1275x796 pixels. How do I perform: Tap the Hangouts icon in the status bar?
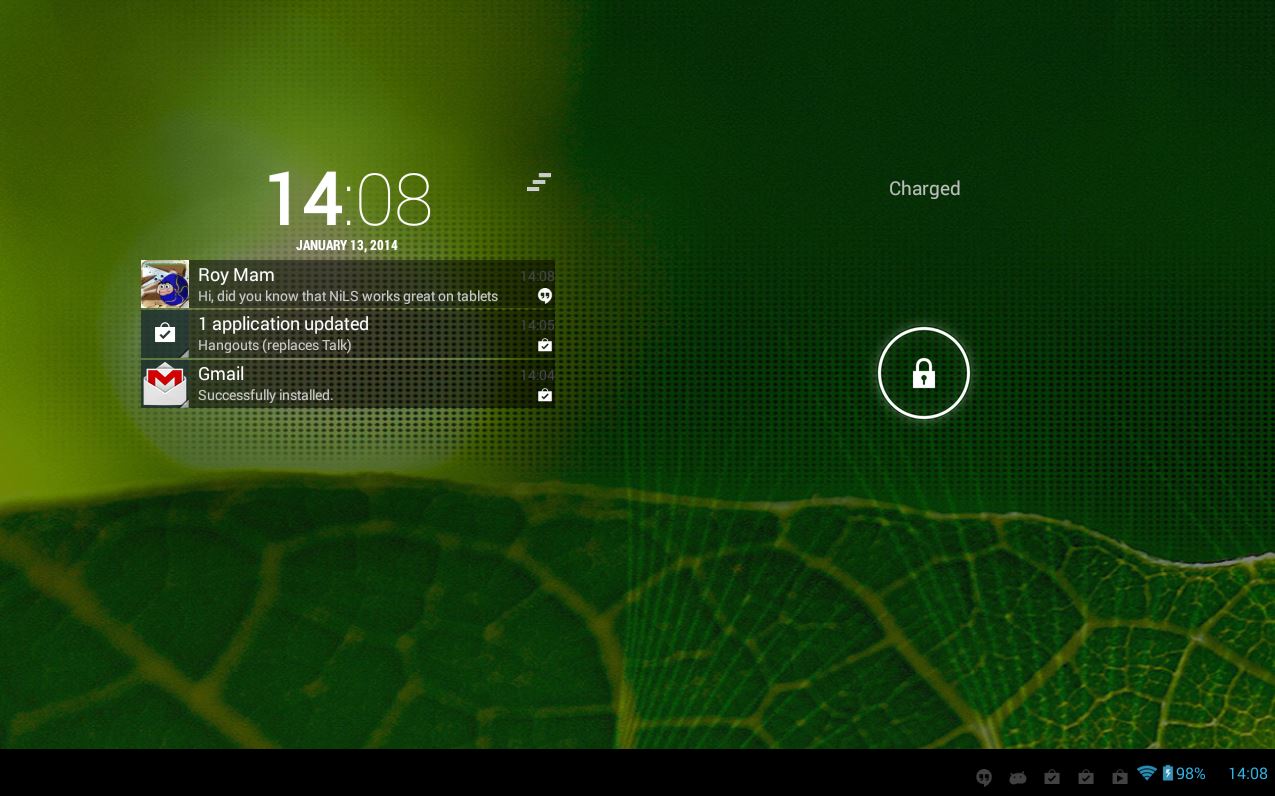984,777
